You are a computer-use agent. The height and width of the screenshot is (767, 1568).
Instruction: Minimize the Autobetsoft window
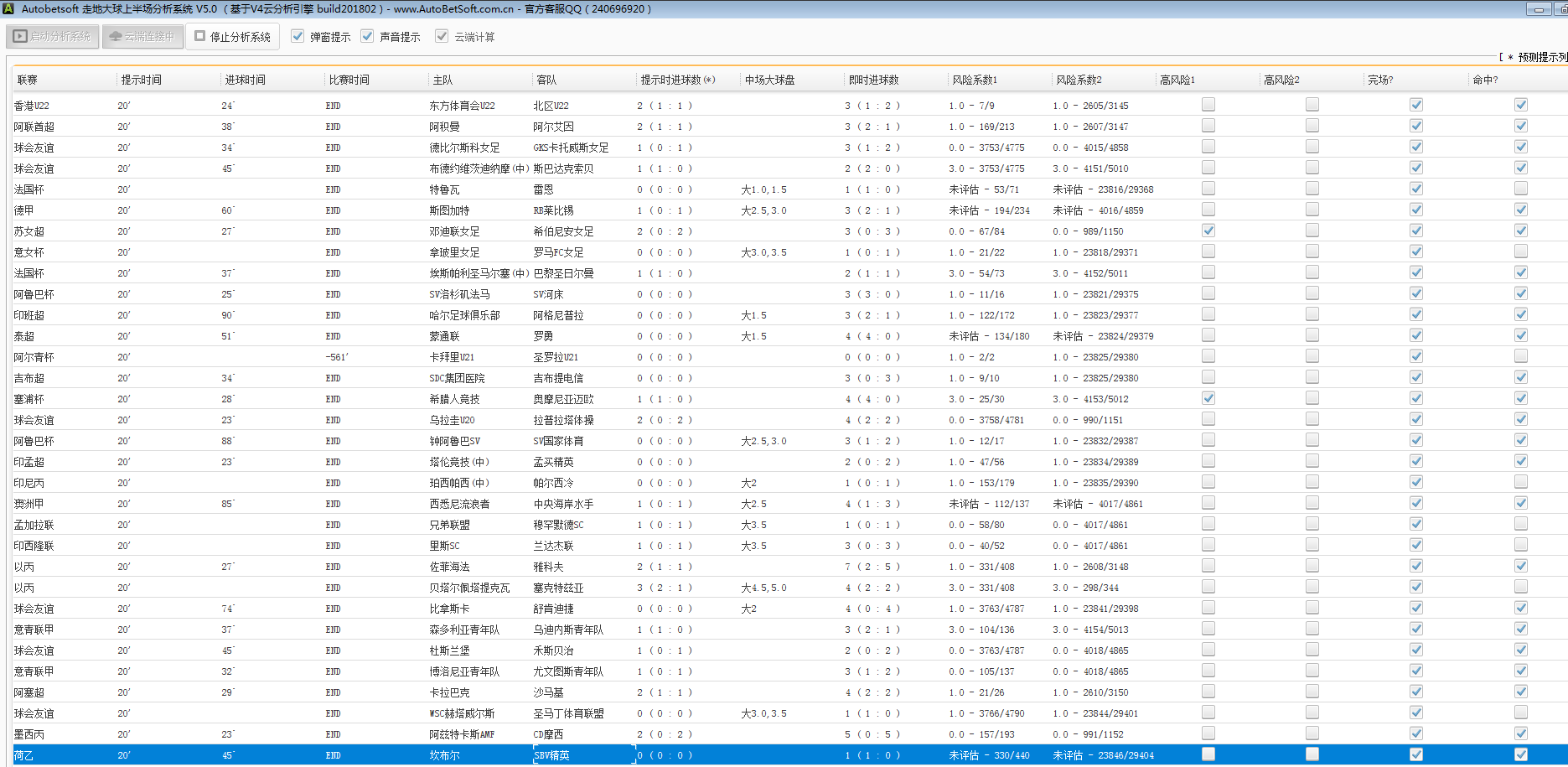click(x=1539, y=9)
